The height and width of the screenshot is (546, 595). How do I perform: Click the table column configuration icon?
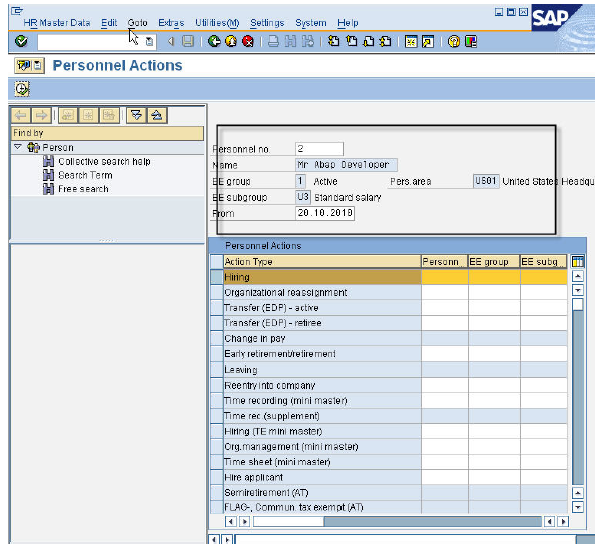578,261
